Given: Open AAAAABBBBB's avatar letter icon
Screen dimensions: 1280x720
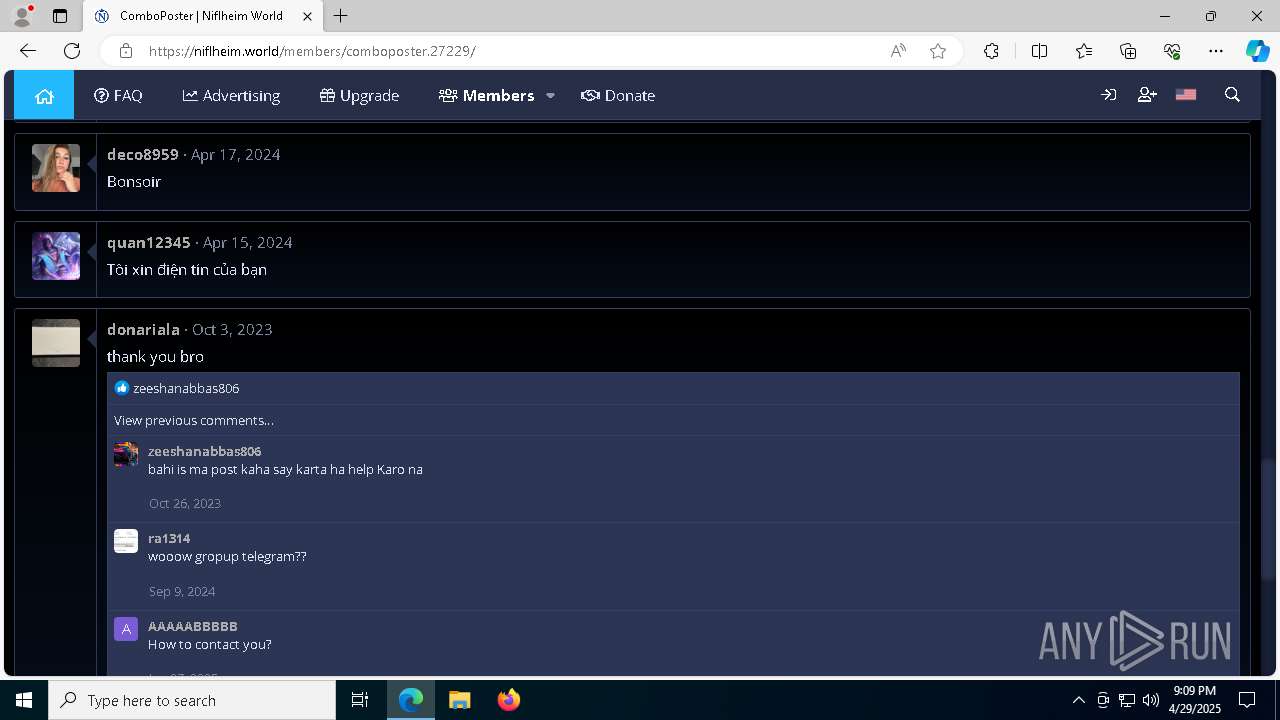Looking at the screenshot, I should 126,629.
